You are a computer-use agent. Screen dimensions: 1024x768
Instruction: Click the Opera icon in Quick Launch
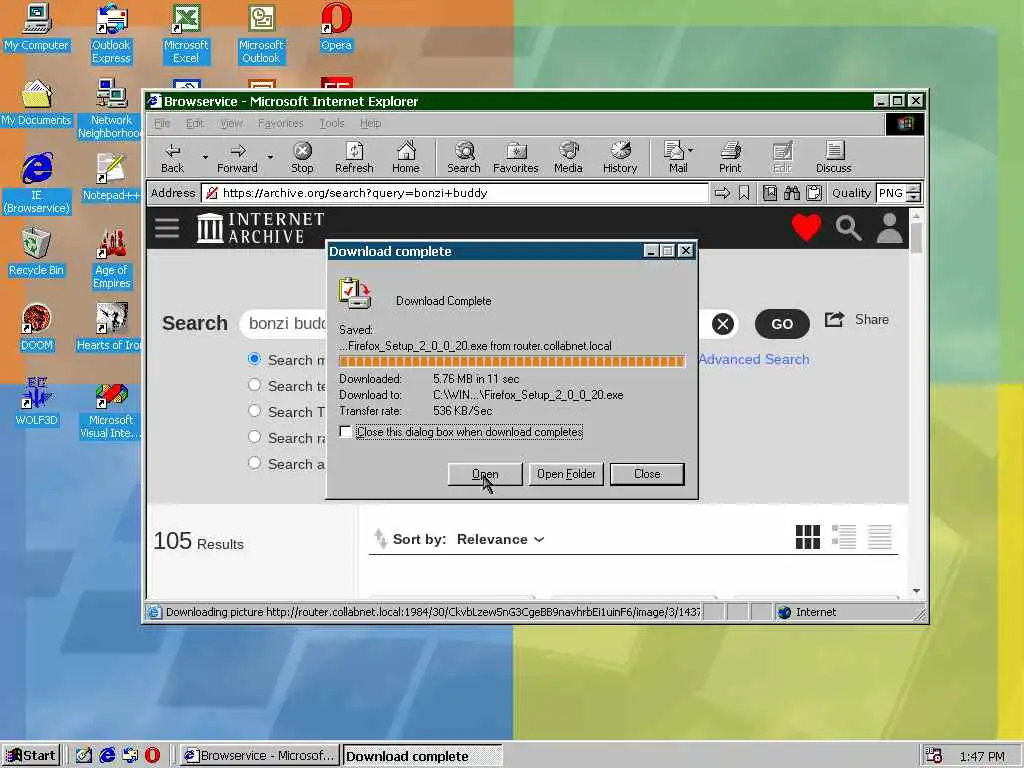click(152, 755)
